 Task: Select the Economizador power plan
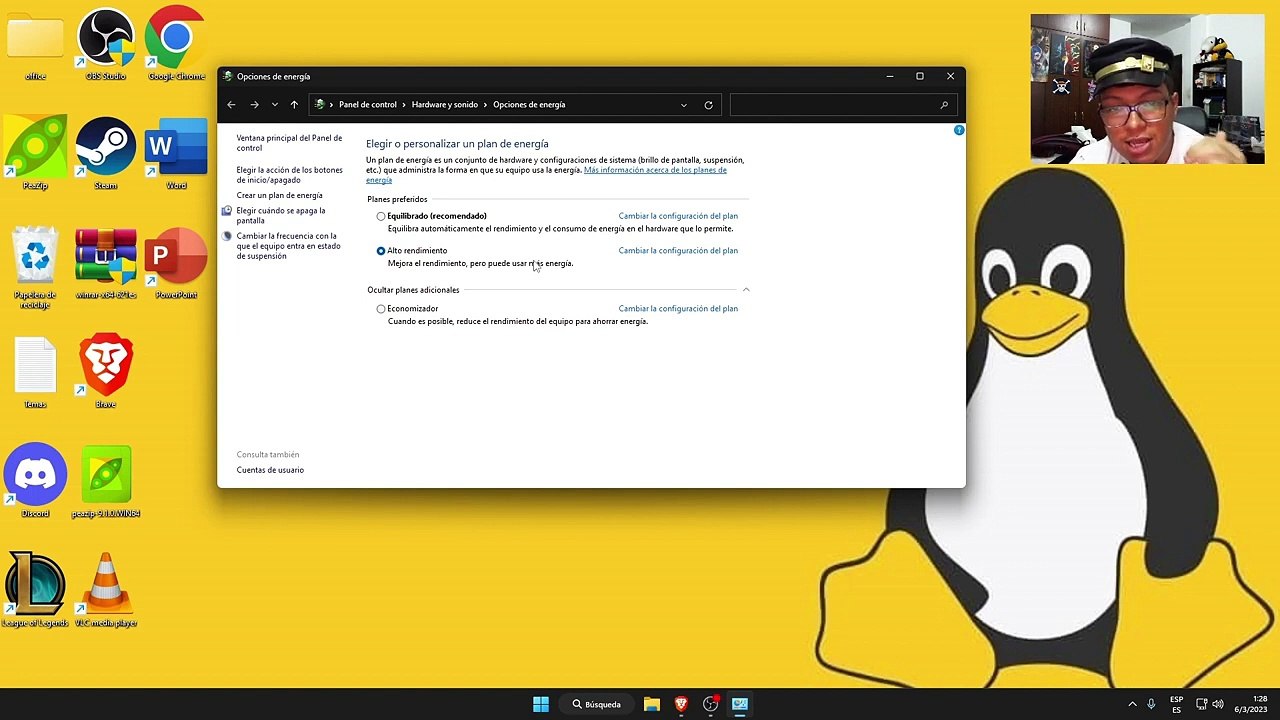coord(381,309)
